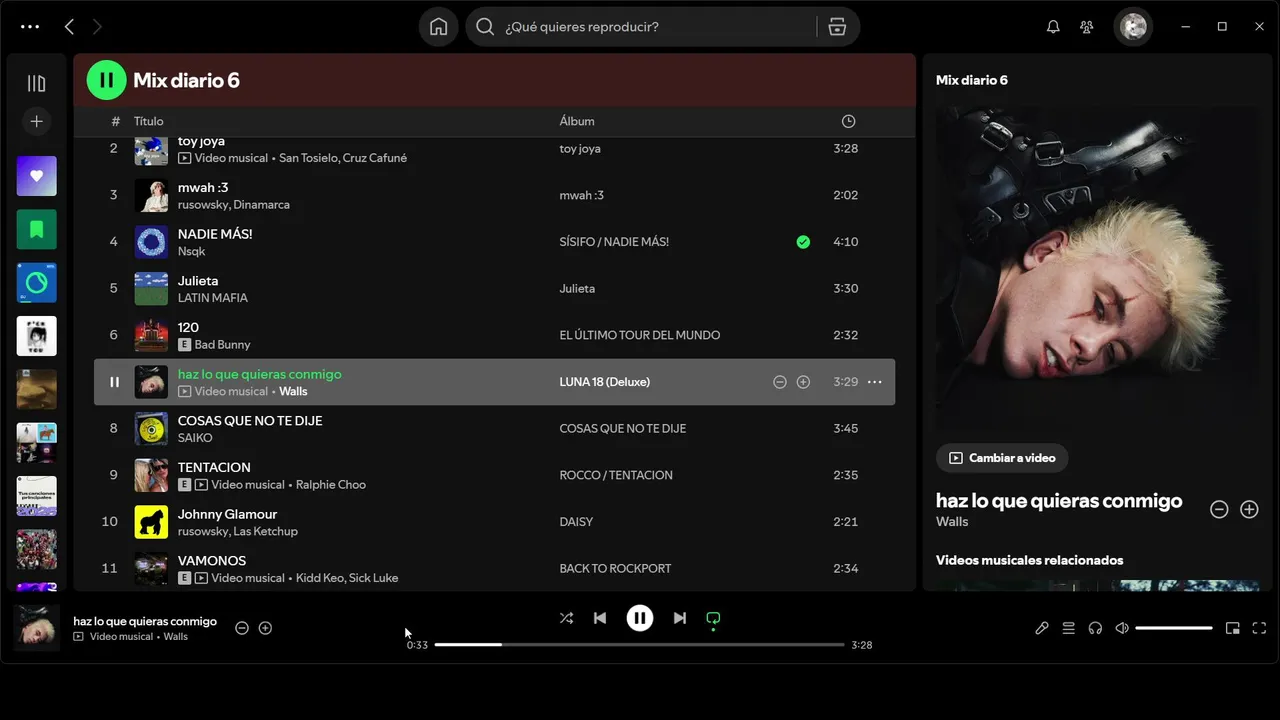The height and width of the screenshot is (720, 1280).
Task: Open the Liked Songs heart playlist
Action: point(36,176)
